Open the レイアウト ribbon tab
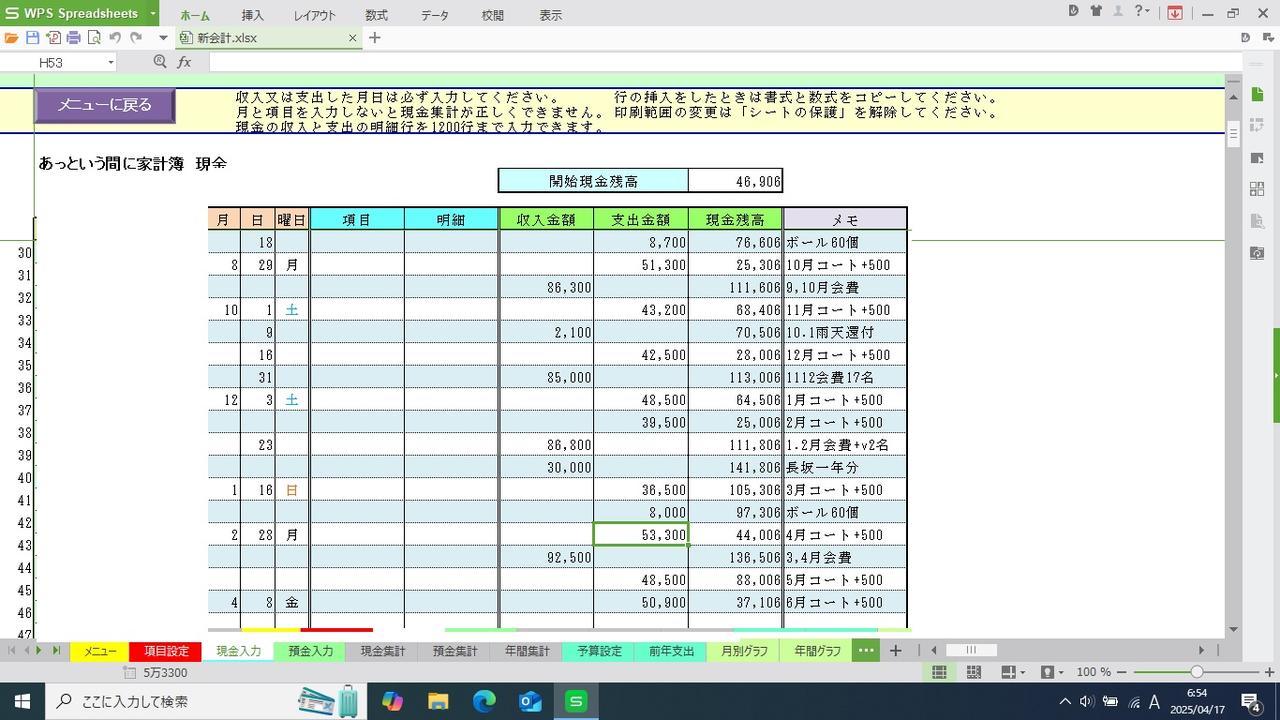The image size is (1280, 720). [315, 15]
